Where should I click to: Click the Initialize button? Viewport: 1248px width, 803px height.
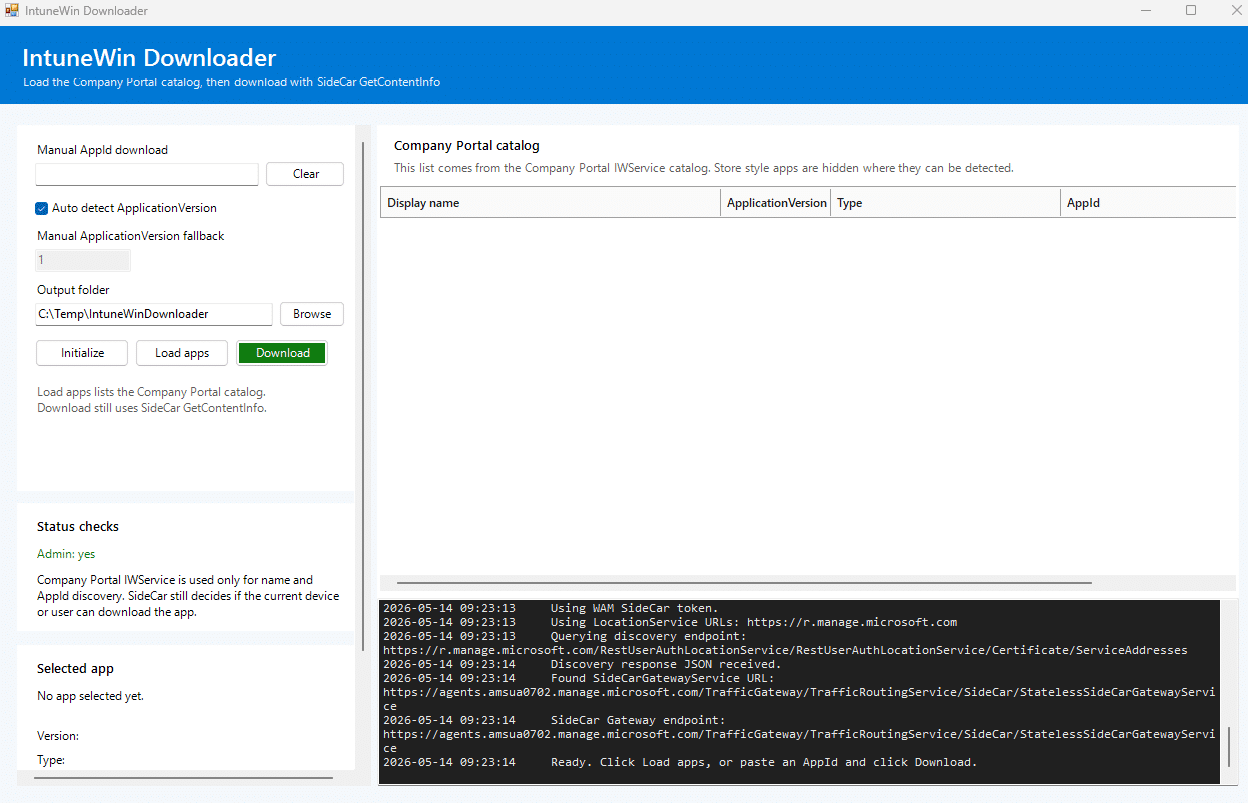pos(82,353)
